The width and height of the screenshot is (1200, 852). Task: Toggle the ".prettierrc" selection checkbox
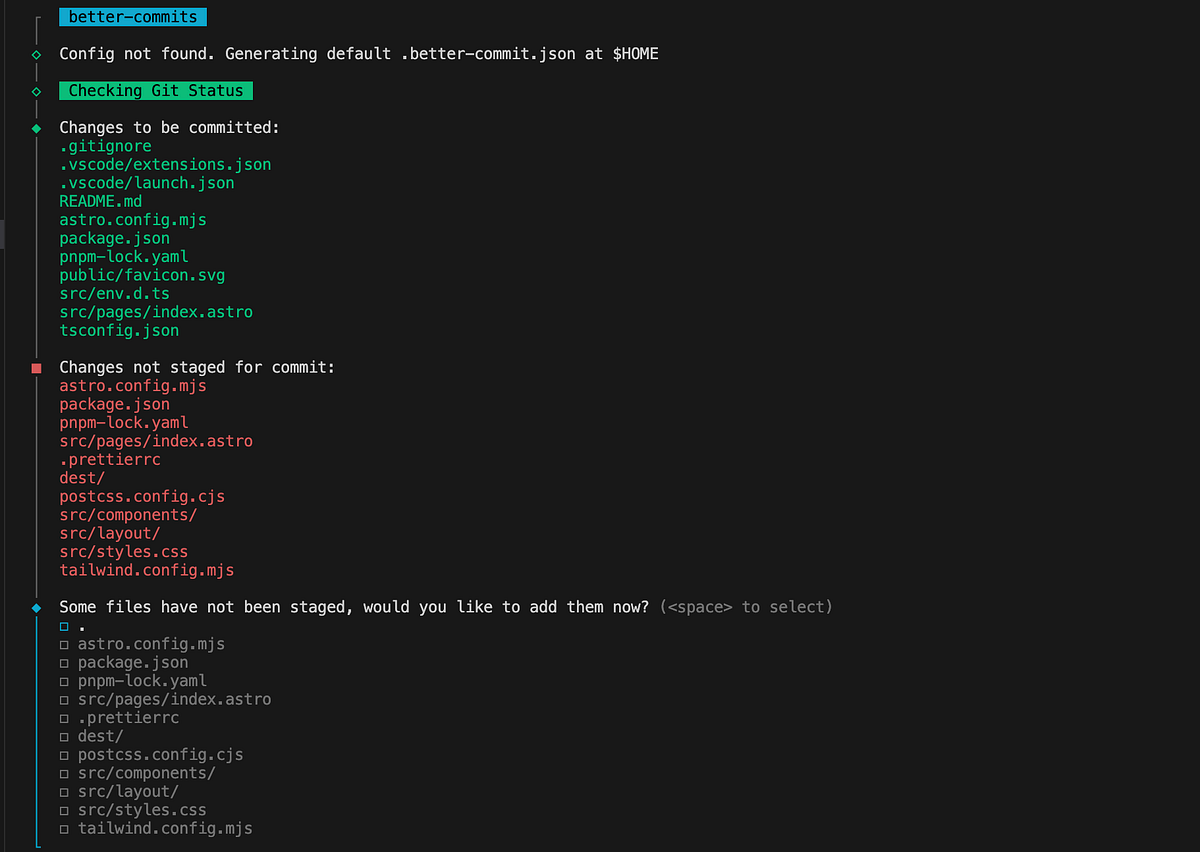pos(64,717)
